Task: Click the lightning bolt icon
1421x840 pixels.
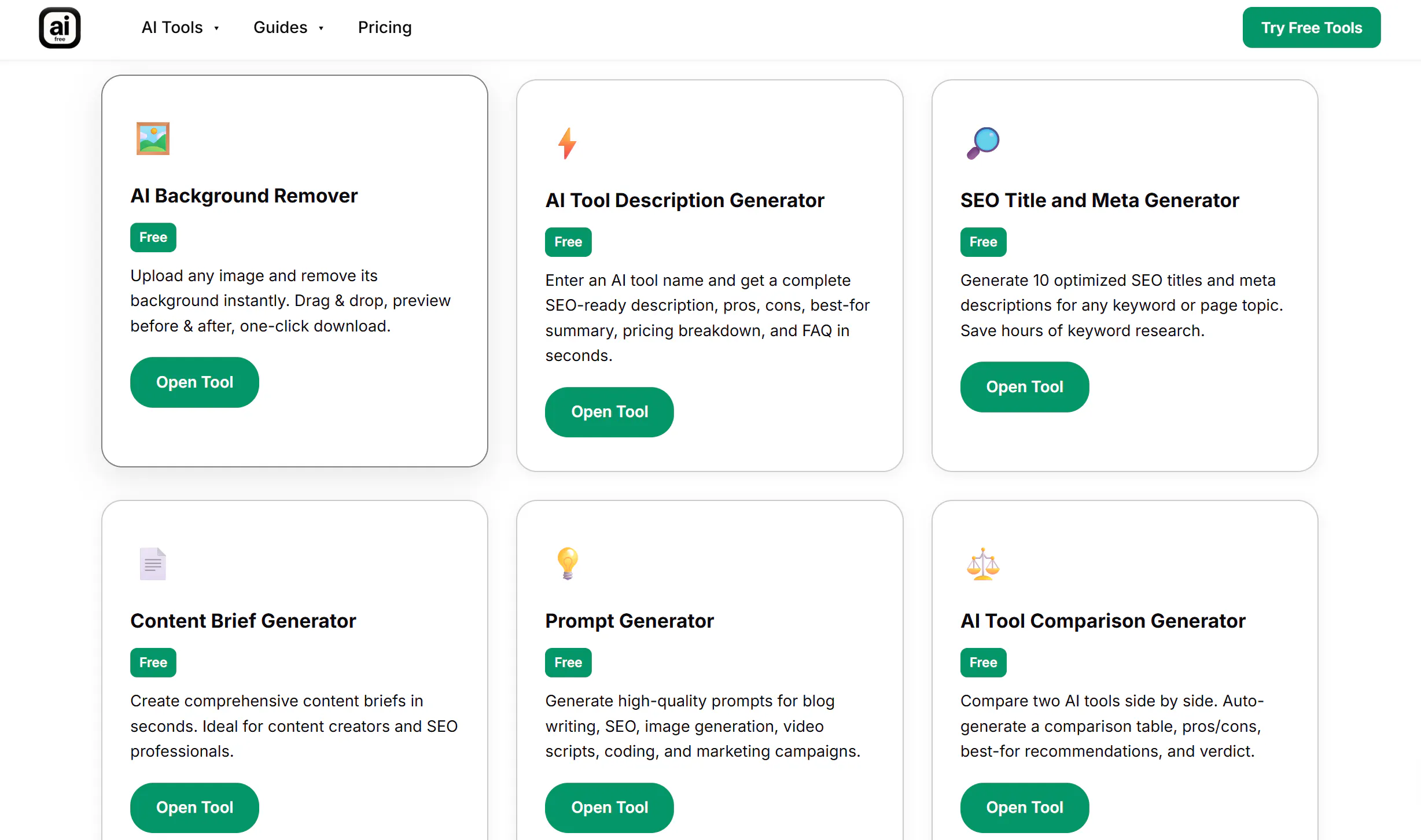Action: (x=567, y=143)
